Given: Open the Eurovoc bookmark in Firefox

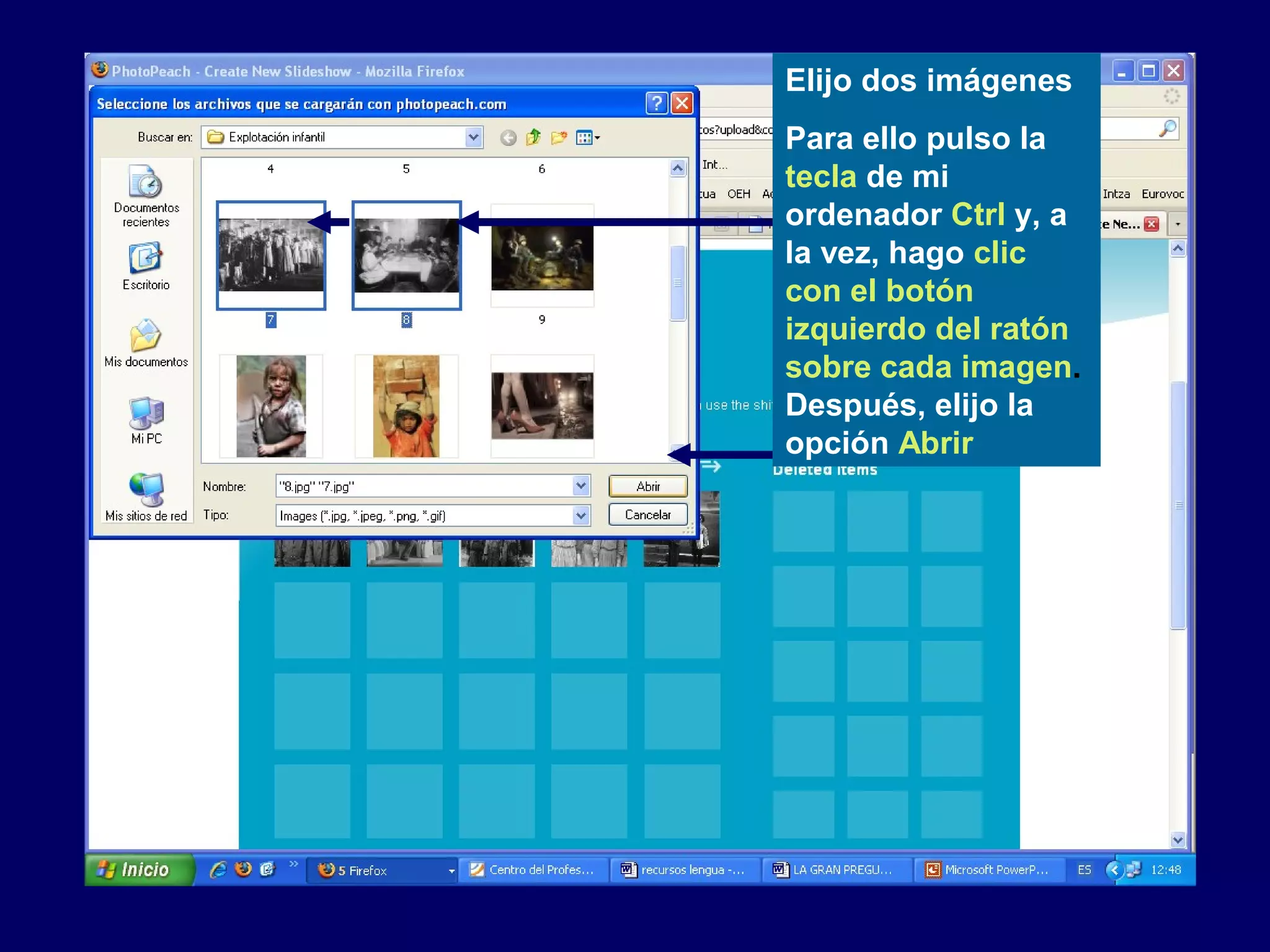Looking at the screenshot, I should pyautogui.click(x=1163, y=194).
